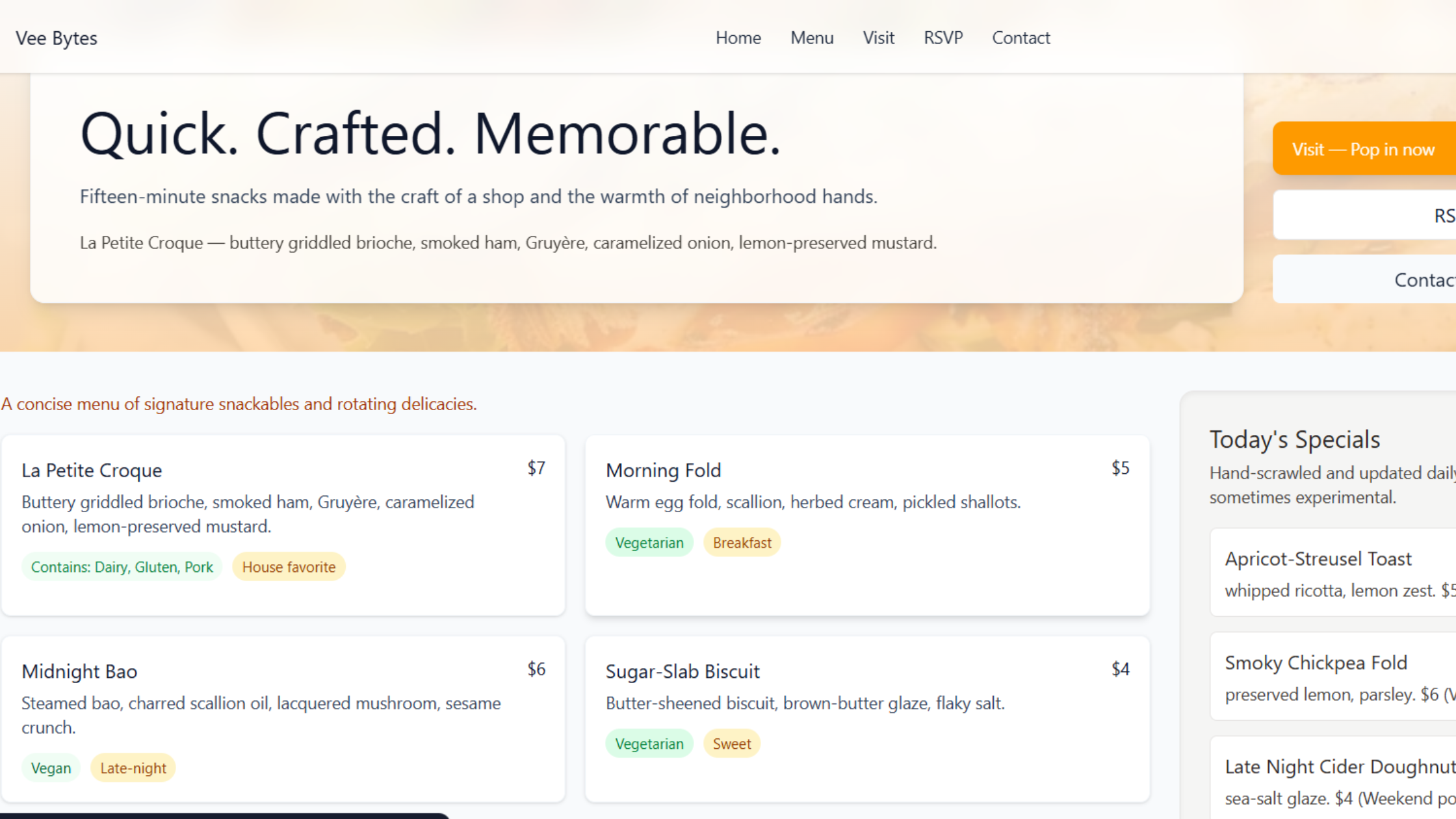The image size is (1456, 819).
Task: Select Visit in the top navigation
Action: click(x=879, y=38)
